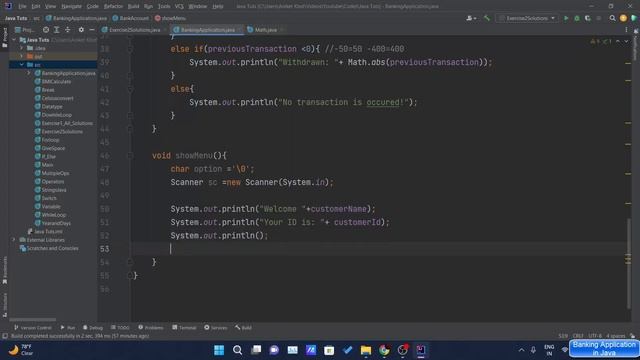Click the Project panel horizontal scrollbar
This screenshot has width=640, height=360.
33,319
